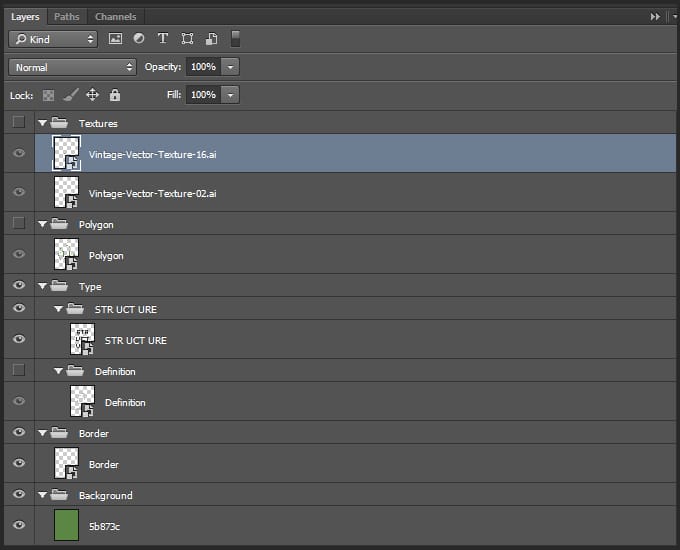
Task: Filter for type layers icon
Action: pos(163,39)
